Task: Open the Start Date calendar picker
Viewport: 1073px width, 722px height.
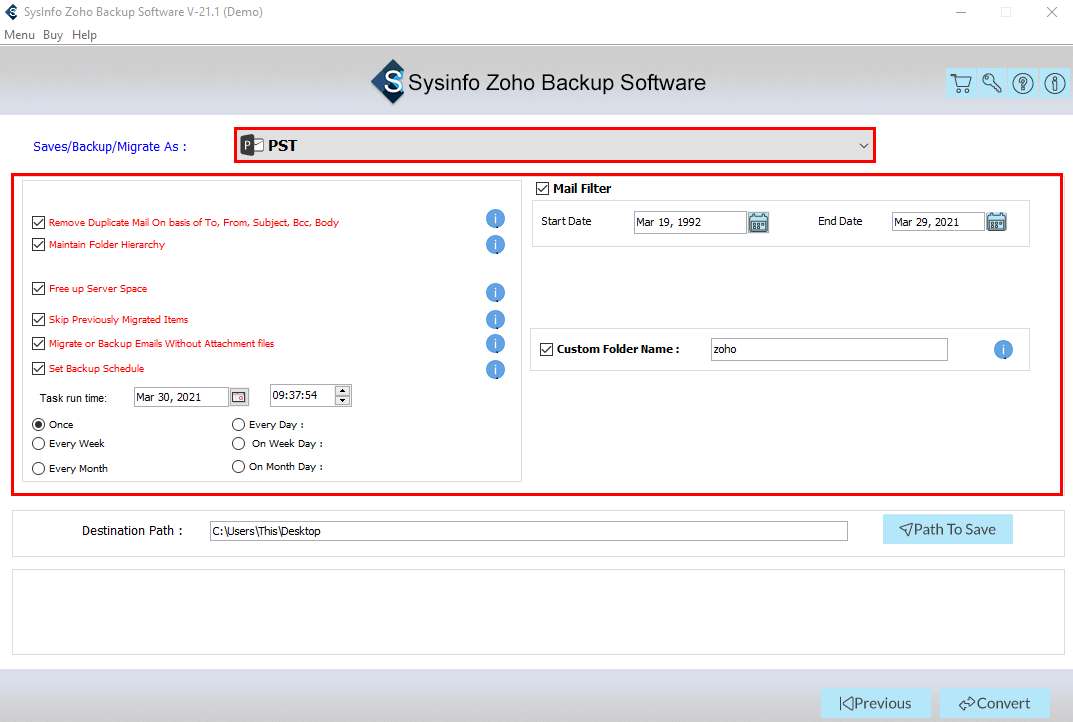Action: point(758,222)
